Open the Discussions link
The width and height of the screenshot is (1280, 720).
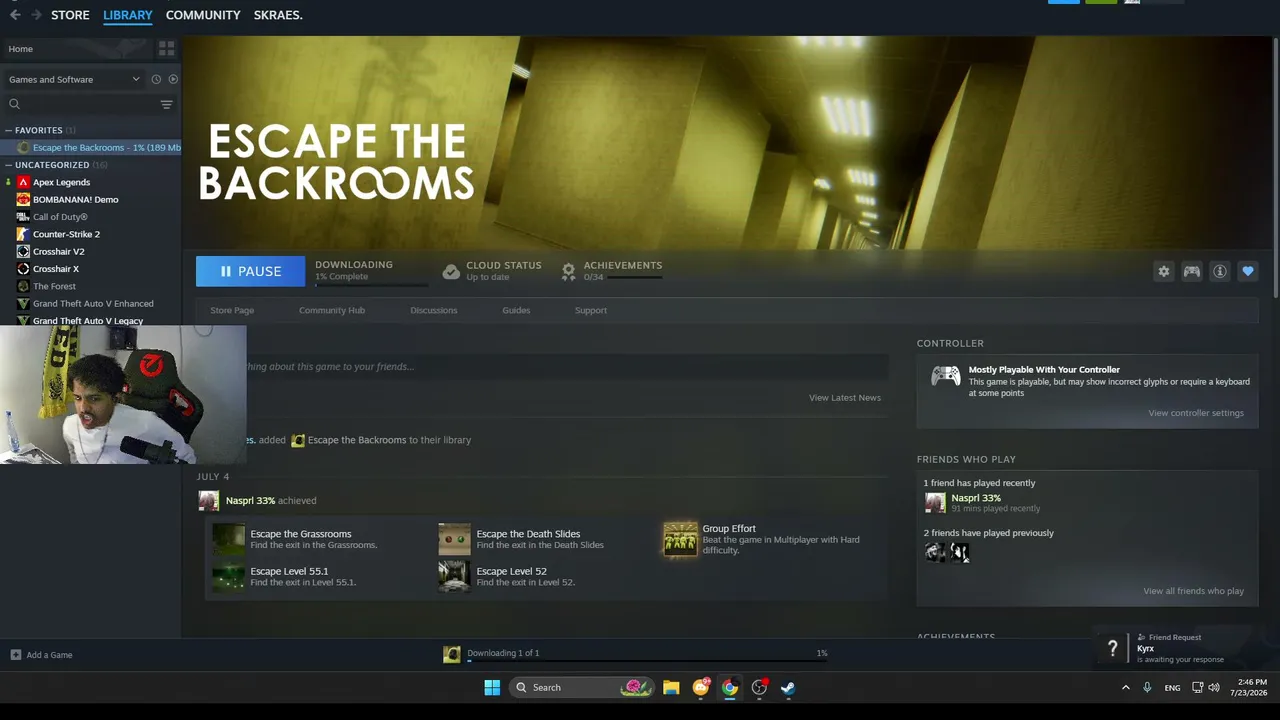pos(434,310)
